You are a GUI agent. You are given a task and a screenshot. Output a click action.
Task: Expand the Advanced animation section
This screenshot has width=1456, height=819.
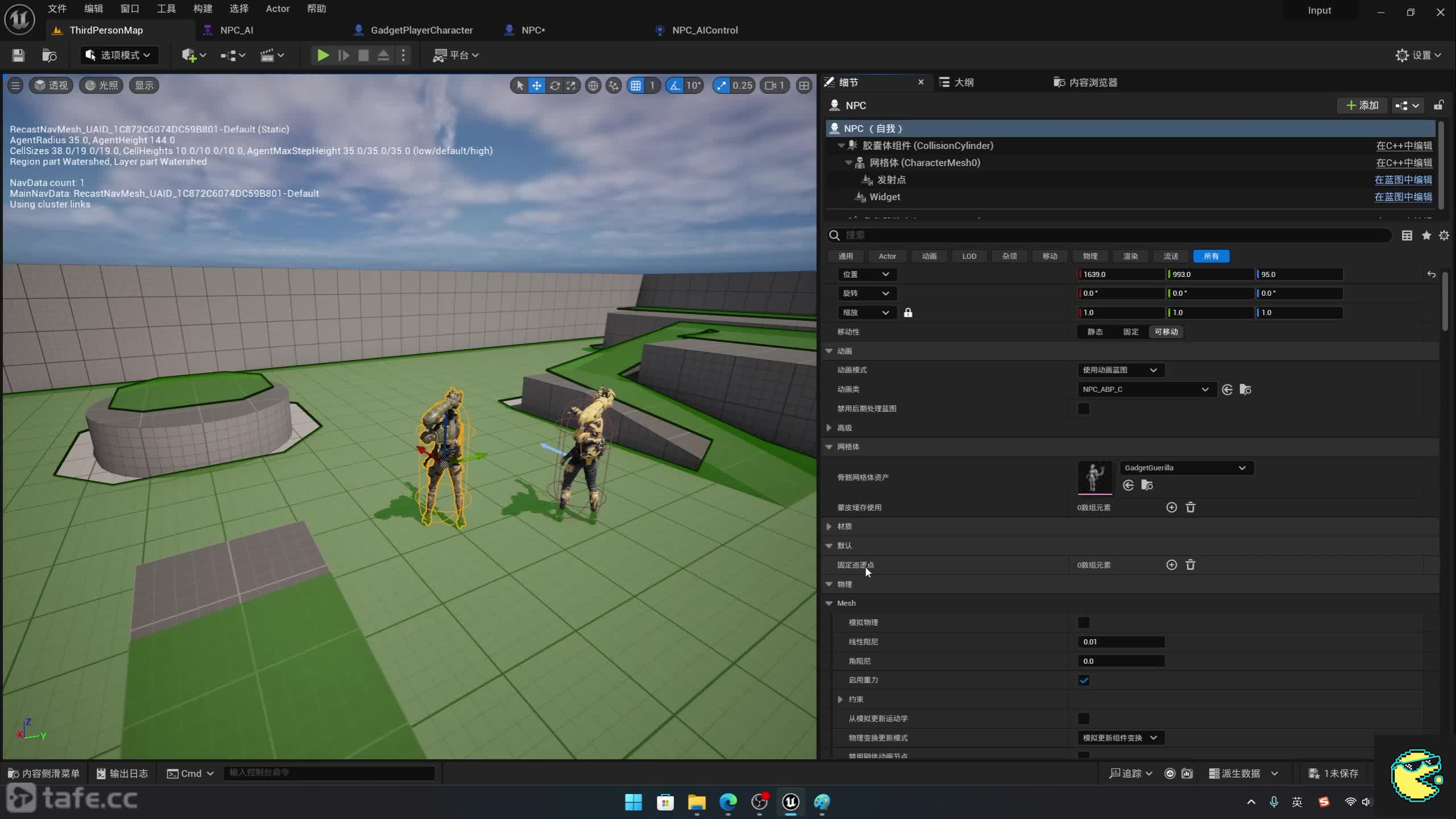[829, 428]
